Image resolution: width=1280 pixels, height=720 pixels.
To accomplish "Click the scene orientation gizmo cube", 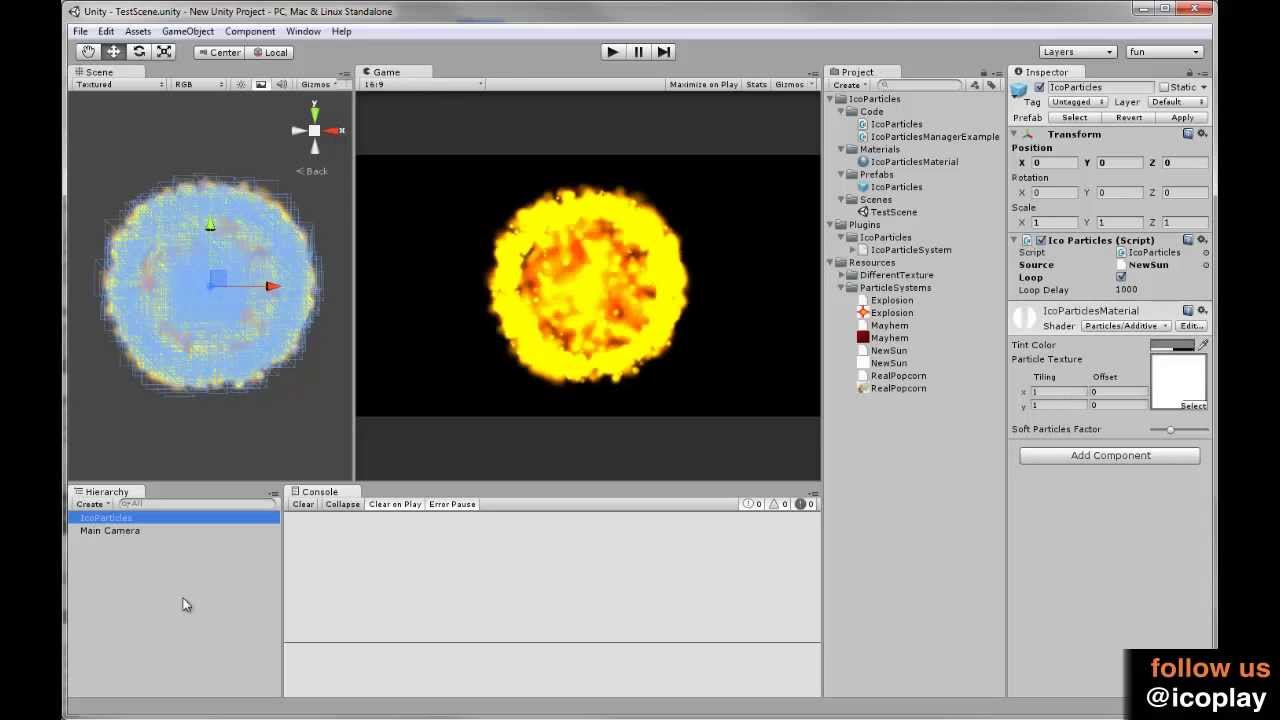I will coord(314,131).
